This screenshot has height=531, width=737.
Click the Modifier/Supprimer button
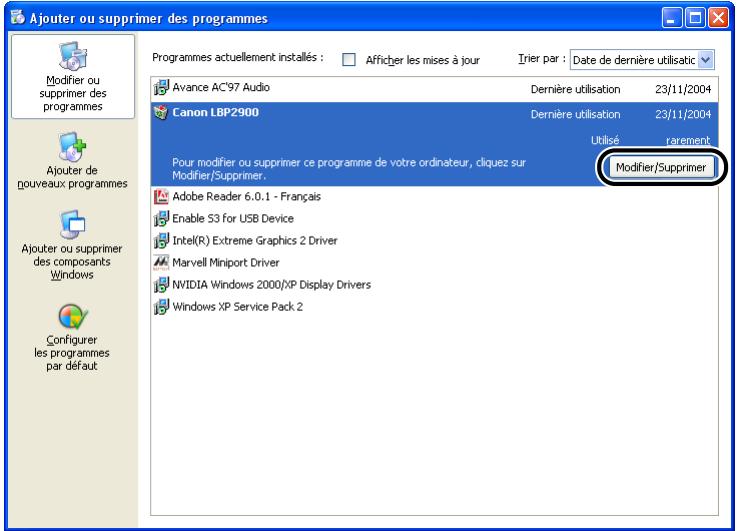tap(661, 167)
